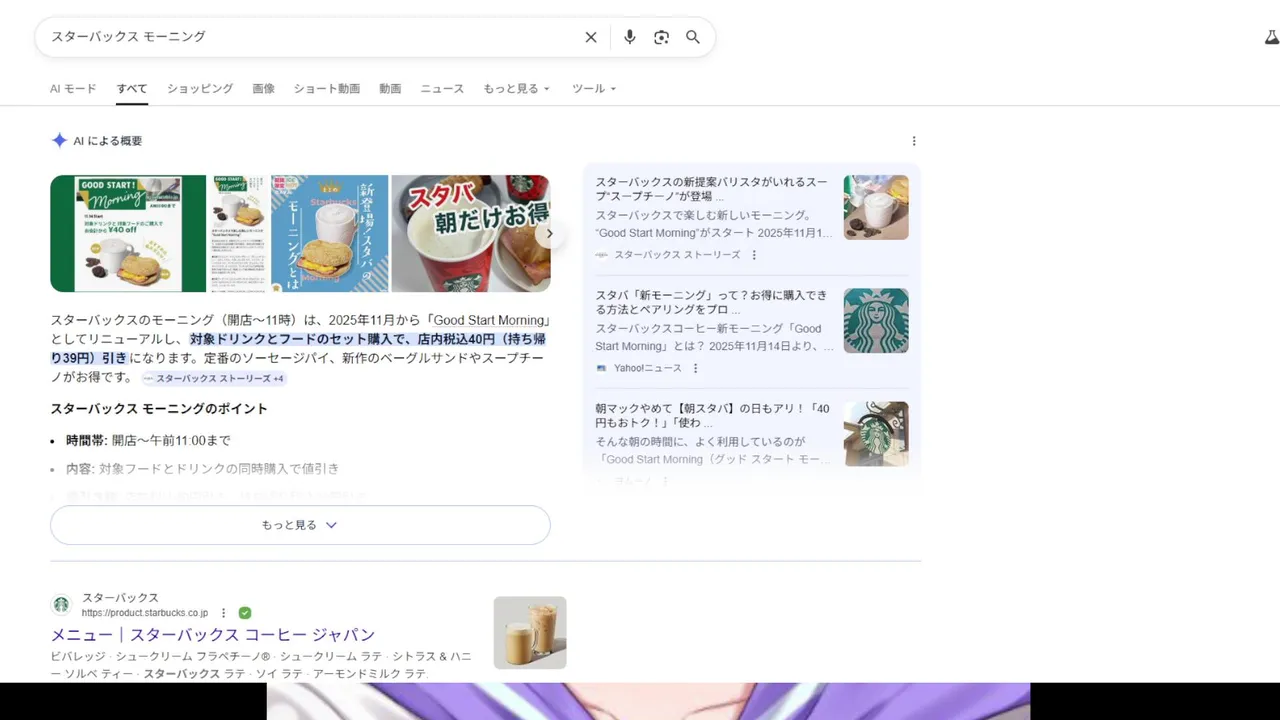Open options for the Yahoo!ニュース source

click(x=696, y=368)
